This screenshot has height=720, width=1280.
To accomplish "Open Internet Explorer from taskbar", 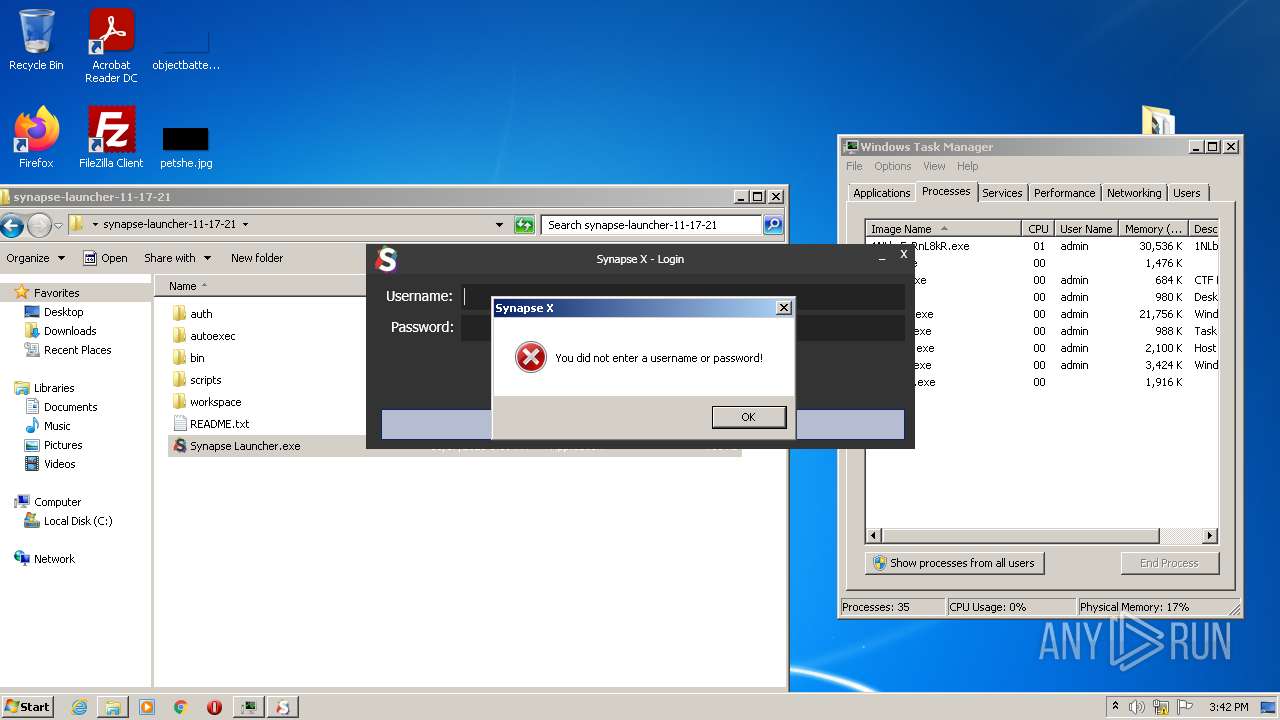I will click(x=79, y=707).
